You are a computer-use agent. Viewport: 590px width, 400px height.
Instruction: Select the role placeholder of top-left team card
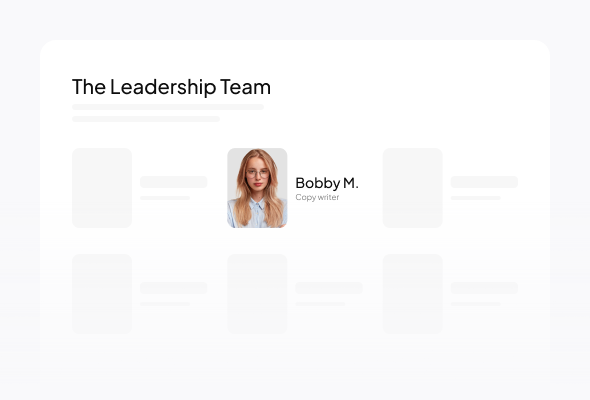[165, 198]
